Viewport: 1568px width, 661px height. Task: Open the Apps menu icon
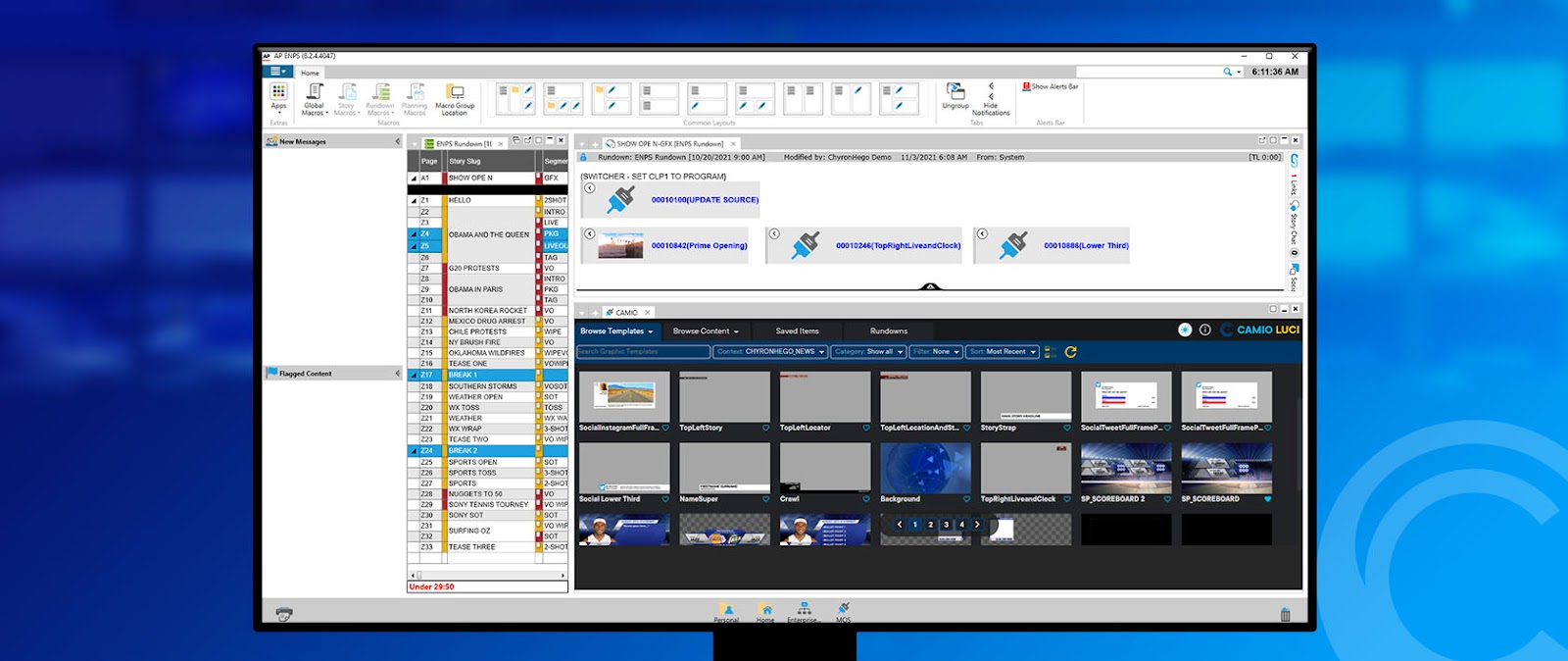[278, 94]
